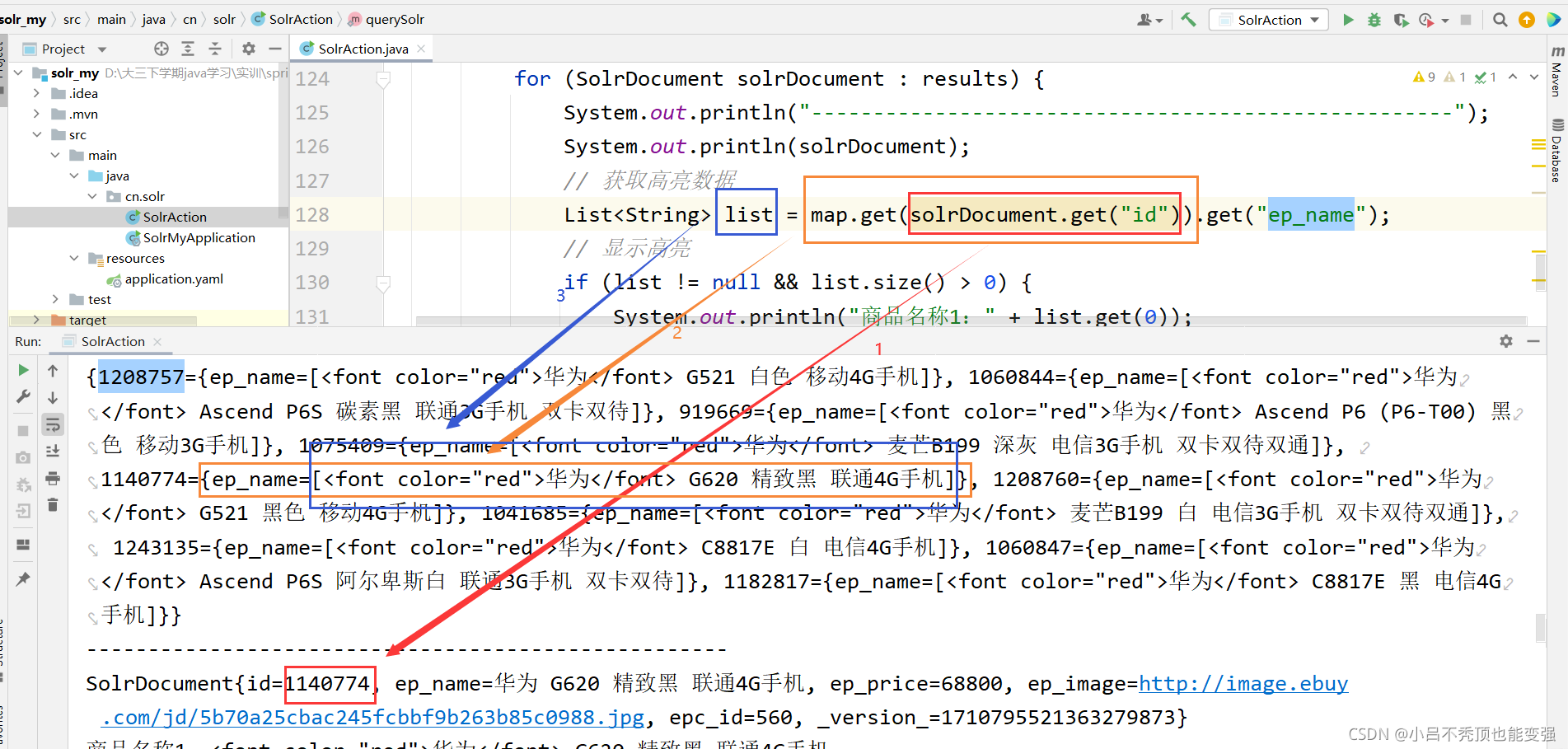Select application.yaml file
Image resolution: width=1568 pixels, height=749 pixels.
(x=165, y=279)
